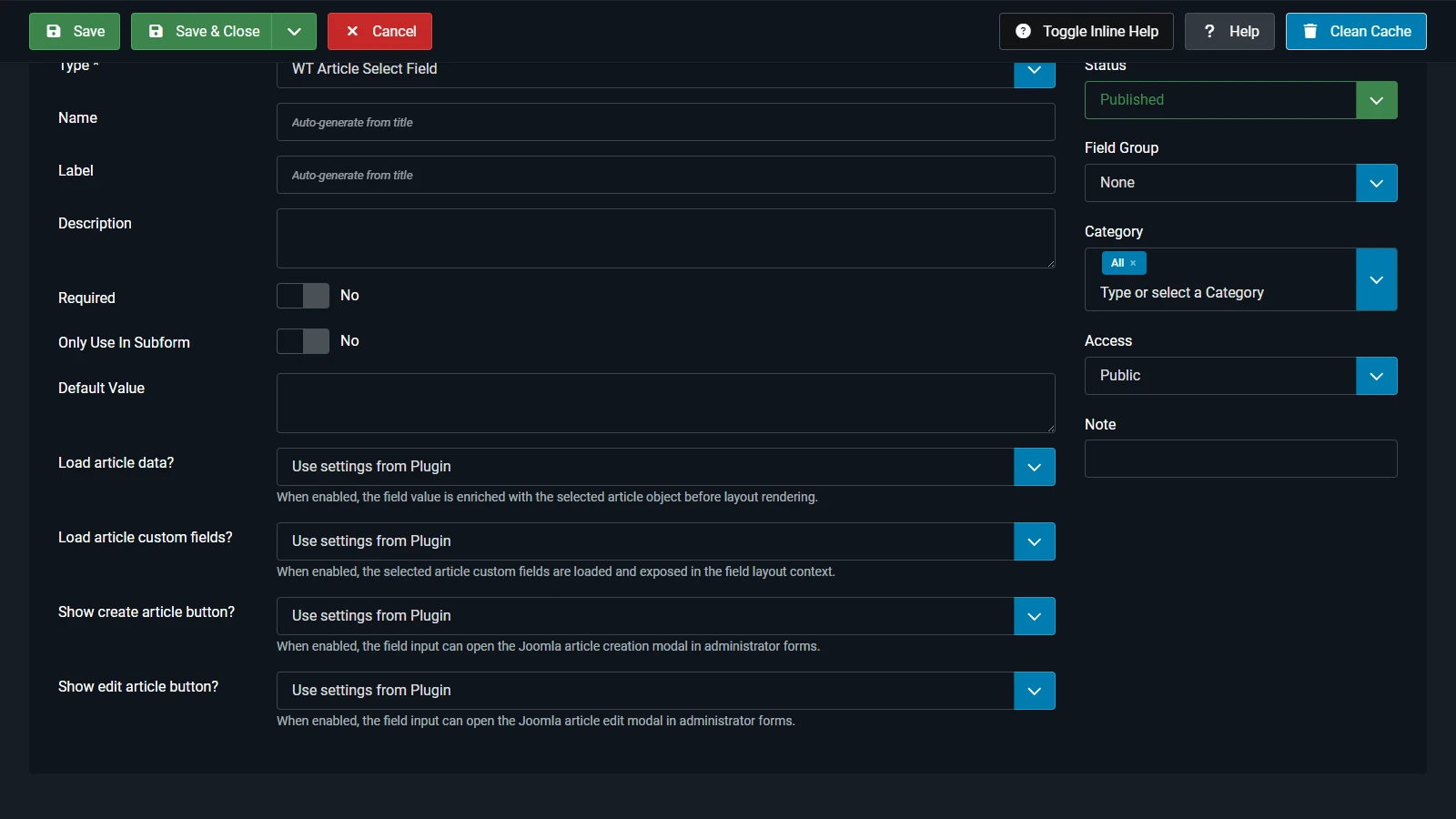1456x819 pixels.
Task: Open the Help page
Action: (x=1229, y=31)
